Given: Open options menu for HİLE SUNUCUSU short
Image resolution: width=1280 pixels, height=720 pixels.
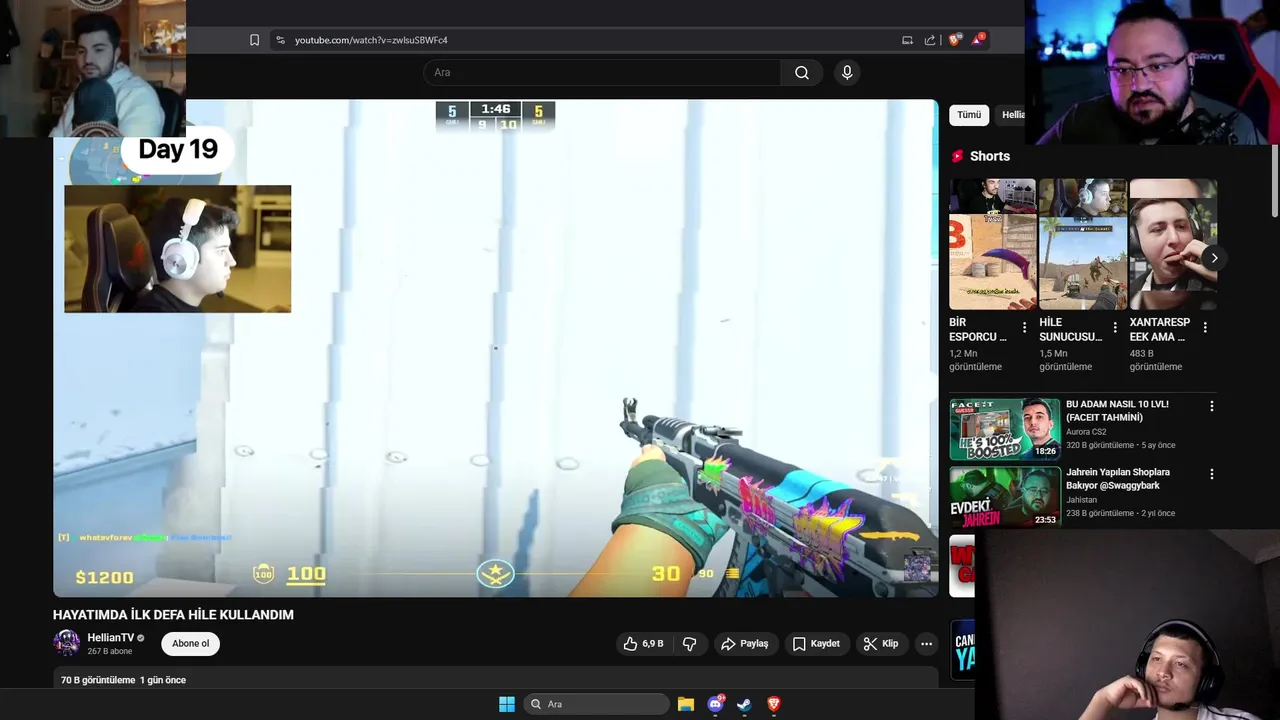Looking at the screenshot, I should (1115, 328).
